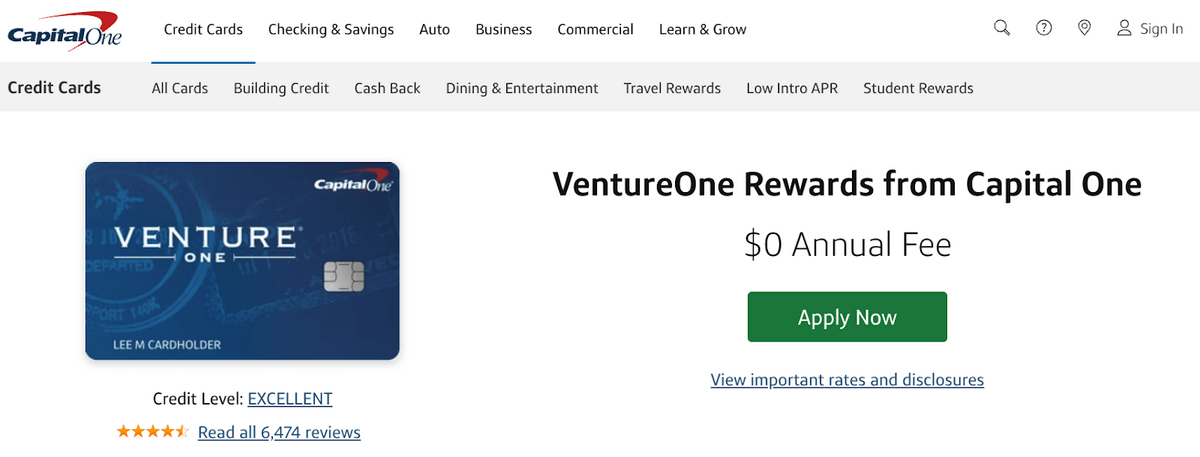Open the Credit Cards menu
The height and width of the screenshot is (457, 1200).
pyautogui.click(x=203, y=29)
